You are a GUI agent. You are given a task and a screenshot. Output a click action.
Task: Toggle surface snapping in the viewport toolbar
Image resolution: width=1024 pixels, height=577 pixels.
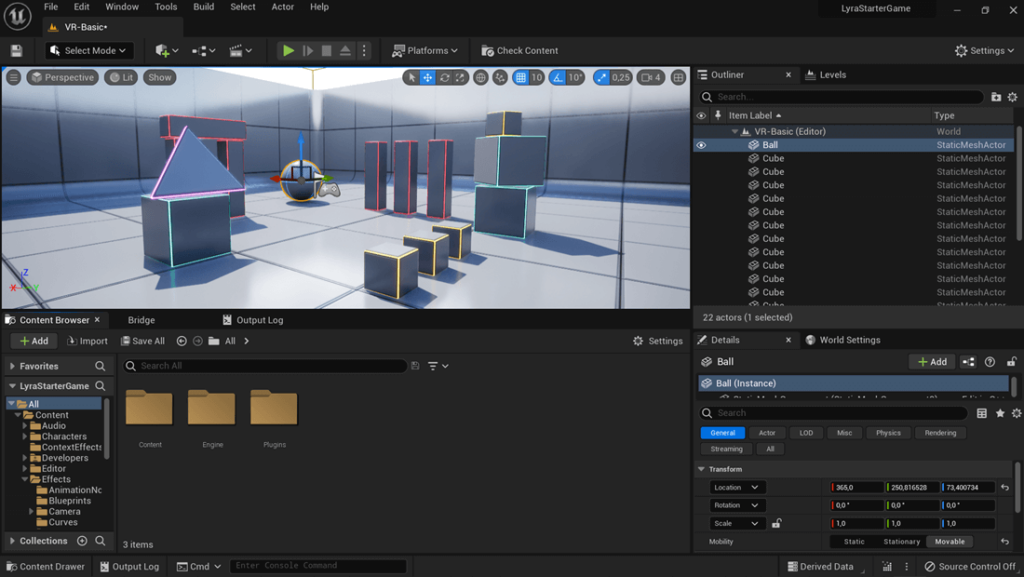(500, 76)
